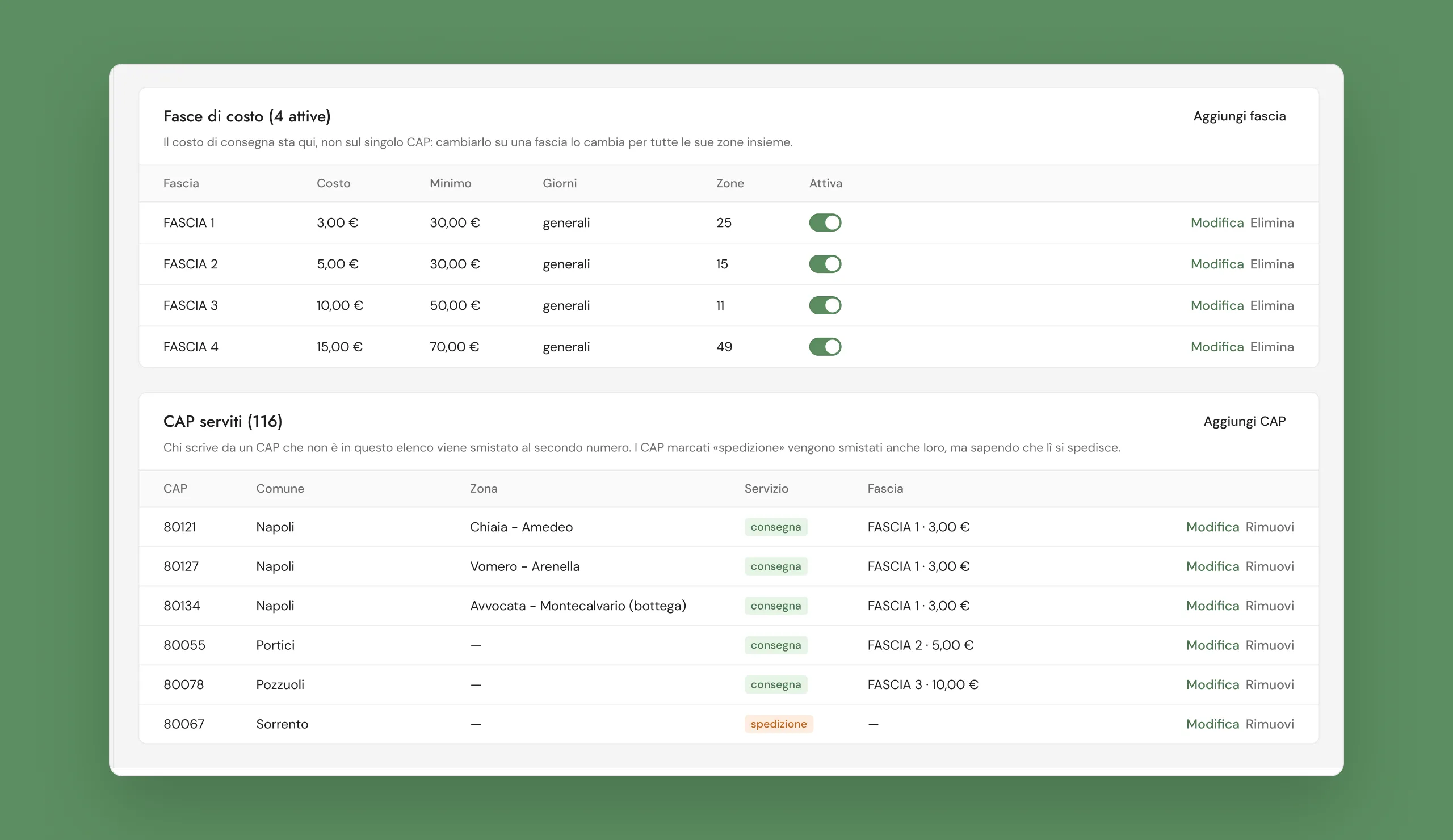Edit FASCIA 2 via Modifica
The height and width of the screenshot is (840, 1453).
point(1217,264)
